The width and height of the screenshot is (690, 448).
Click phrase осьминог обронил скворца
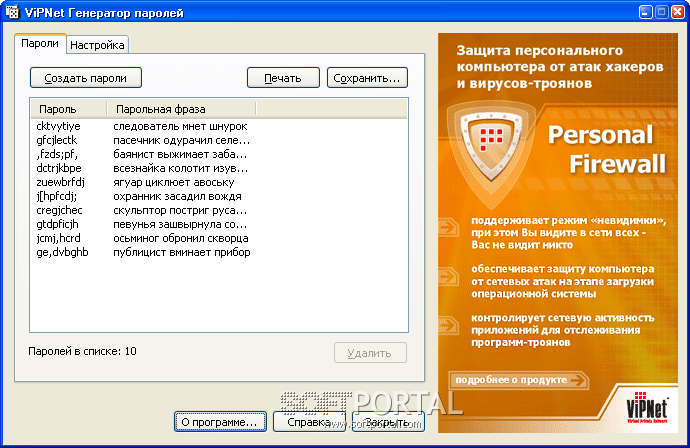[x=181, y=239]
